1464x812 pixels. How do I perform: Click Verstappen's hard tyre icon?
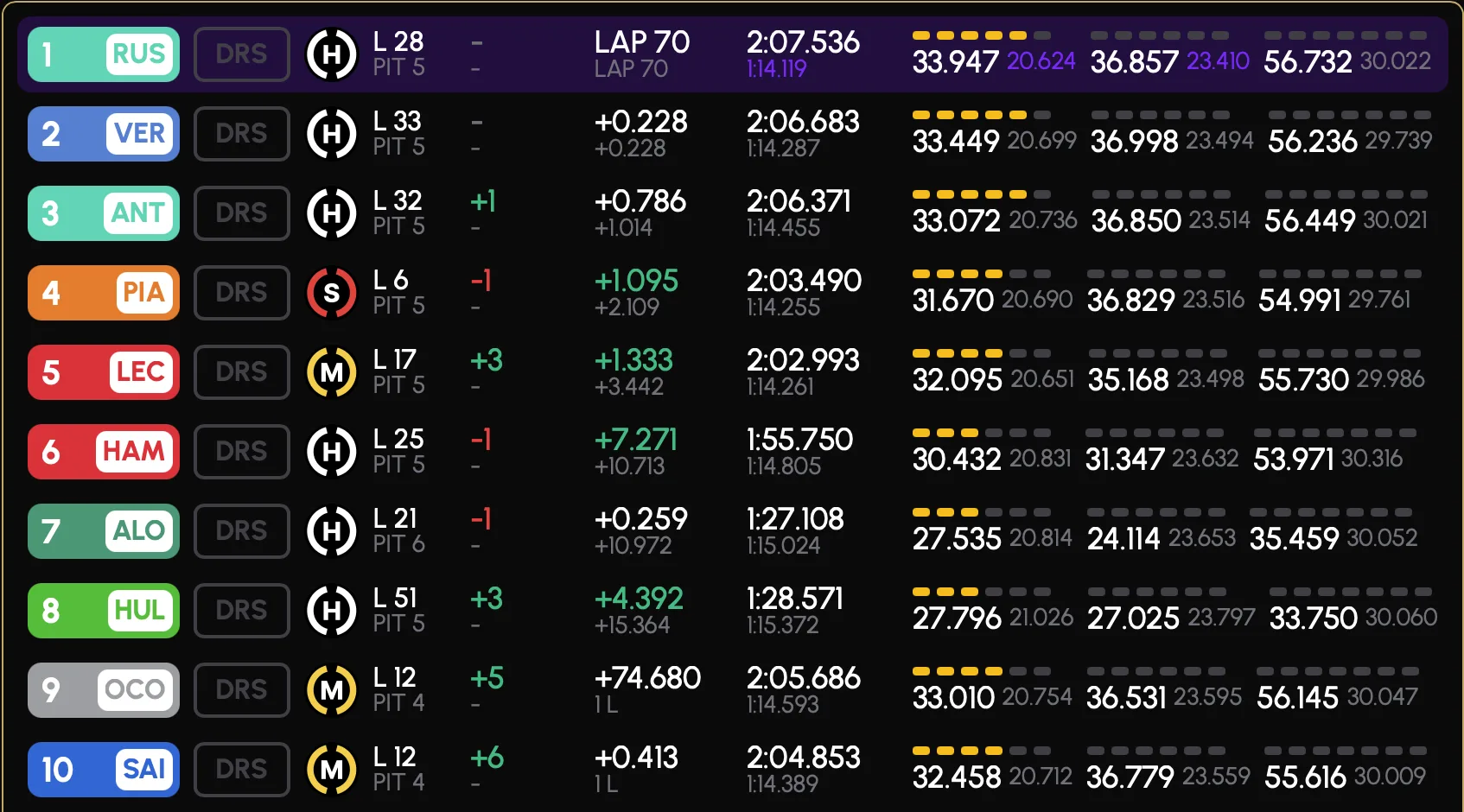click(x=332, y=134)
